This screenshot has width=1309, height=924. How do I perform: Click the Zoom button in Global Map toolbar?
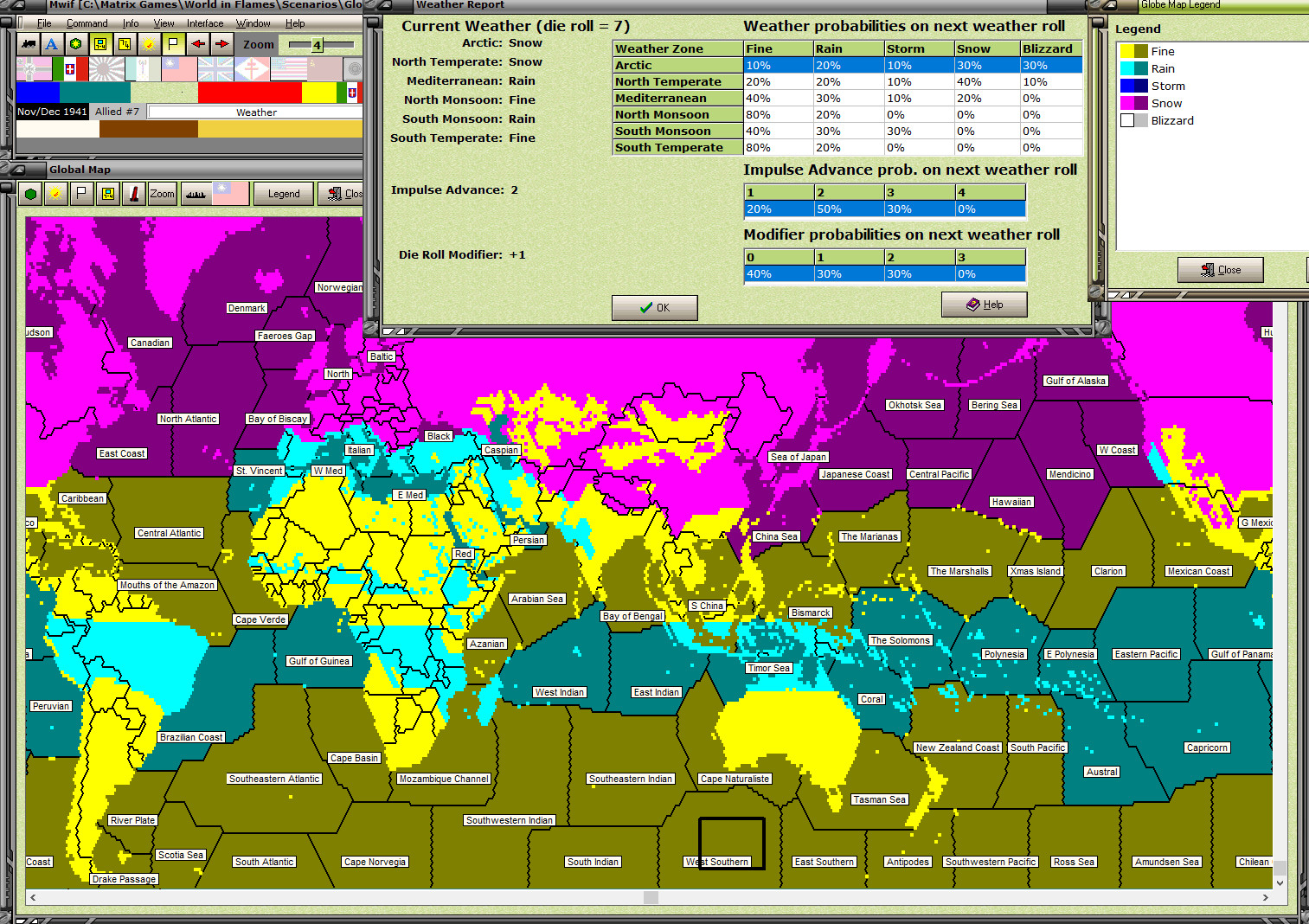(162, 194)
